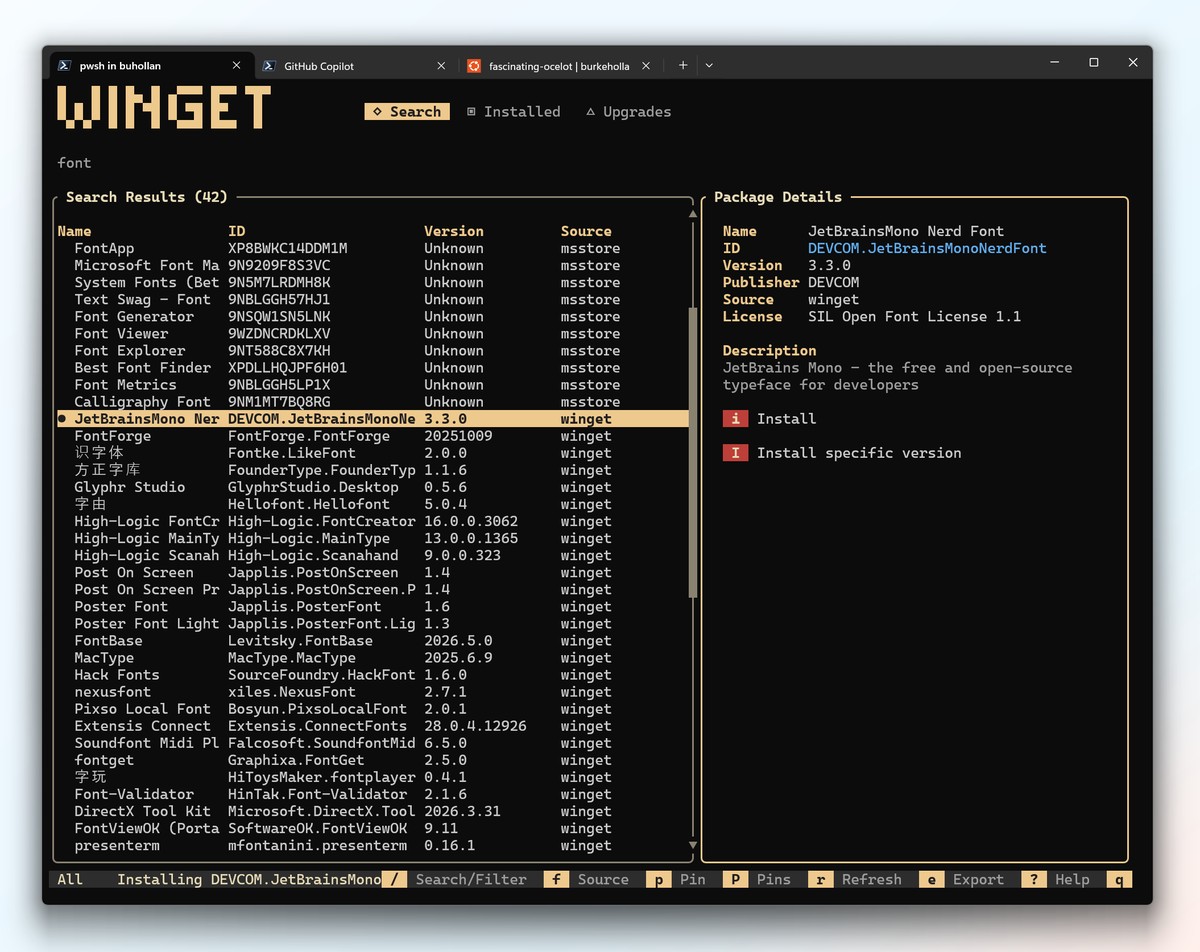The image size is (1200, 952).
Task: Select the FontBase result row
Action: click(x=372, y=641)
